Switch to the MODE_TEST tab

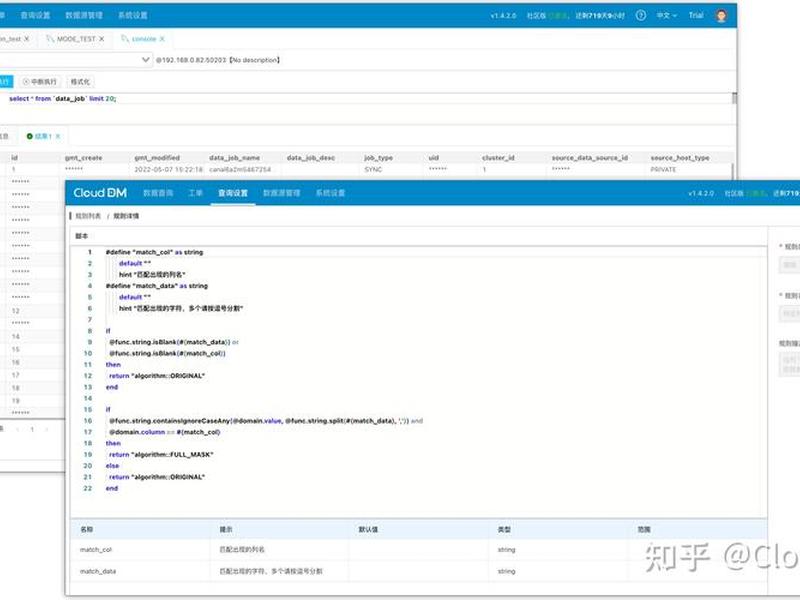point(76,39)
